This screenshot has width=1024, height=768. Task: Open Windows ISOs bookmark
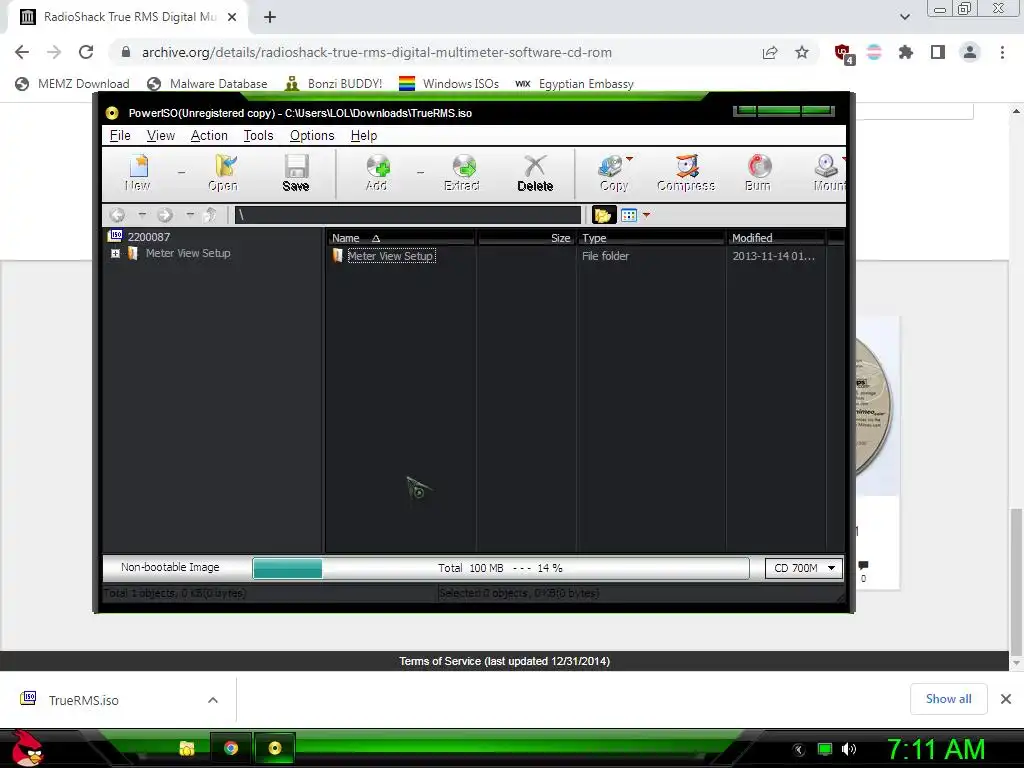coord(449,84)
